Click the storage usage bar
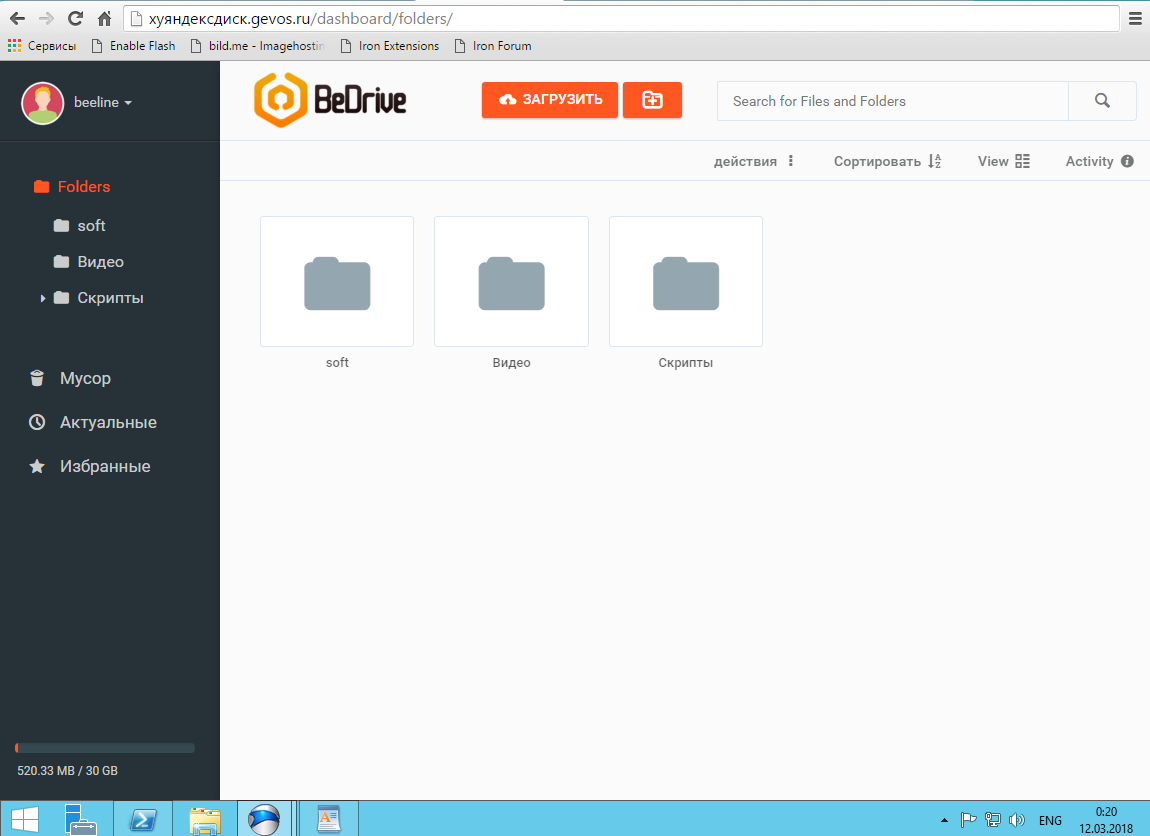Screen dimensions: 1150x836 (x=105, y=748)
